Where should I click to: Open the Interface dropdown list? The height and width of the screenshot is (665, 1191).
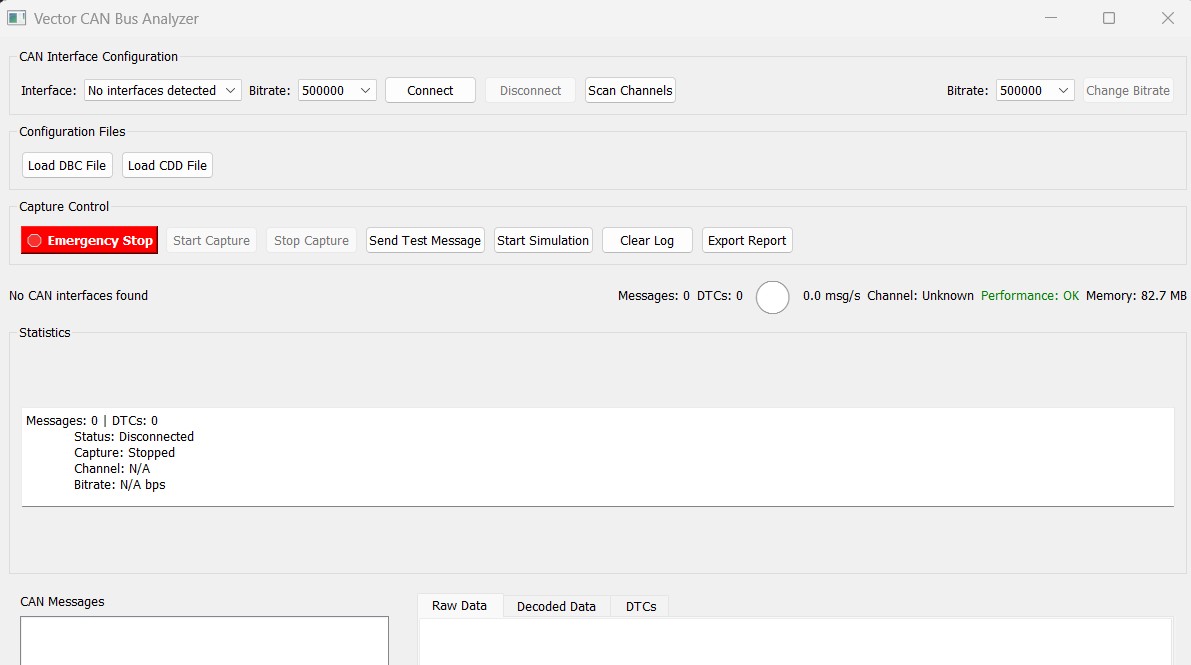pos(162,91)
